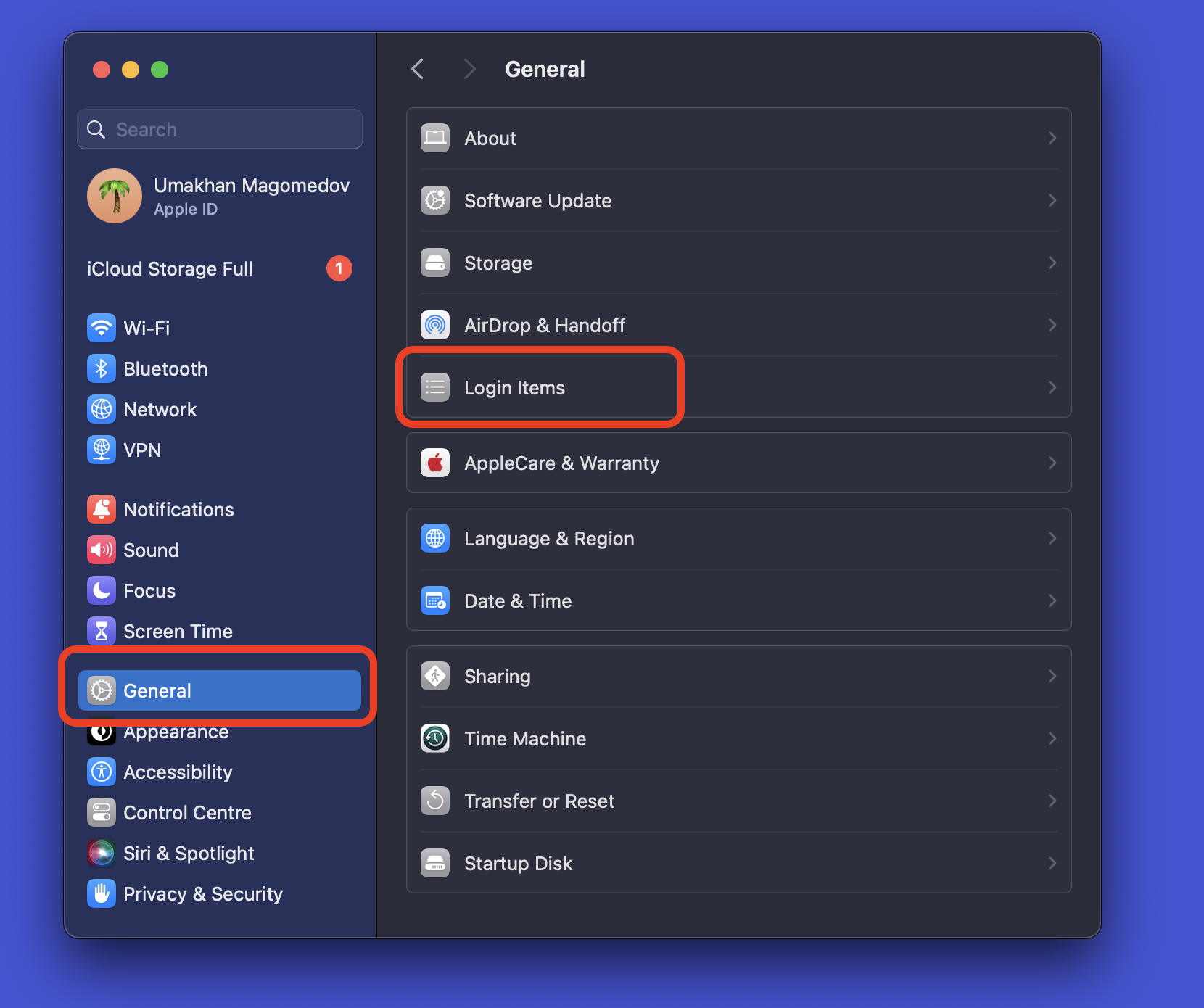Click the Bluetooth sidebar icon
The width and height of the screenshot is (1204, 1008).
coord(102,368)
